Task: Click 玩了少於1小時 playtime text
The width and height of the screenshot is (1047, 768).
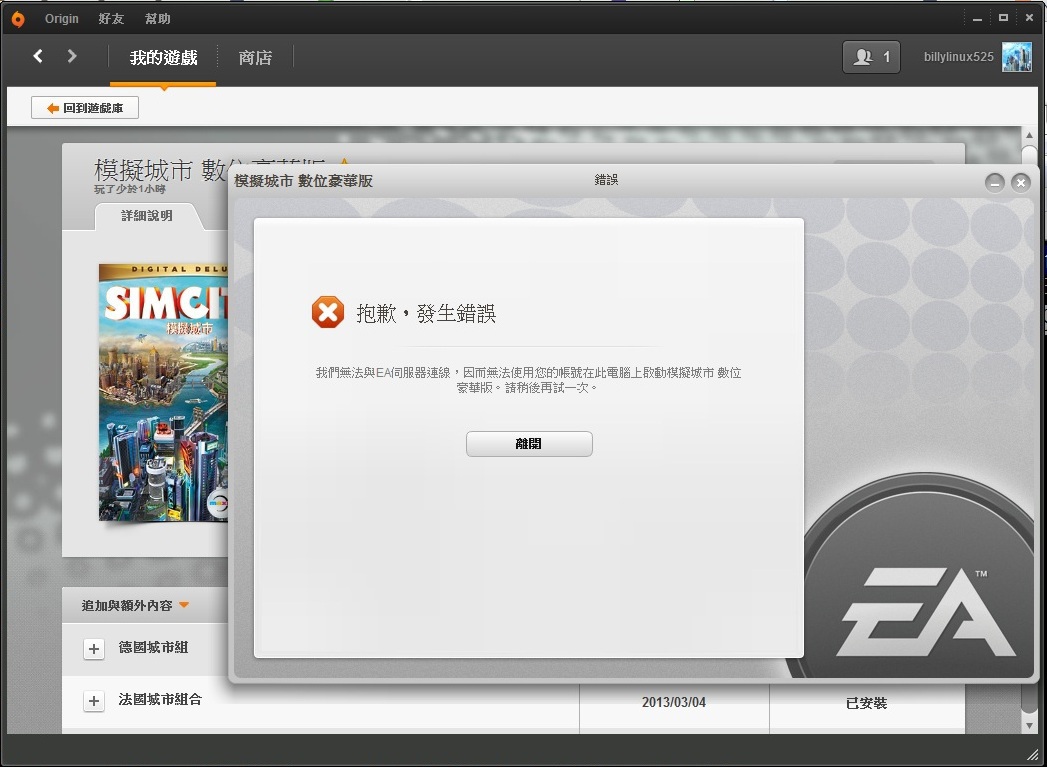Action: 130,190
